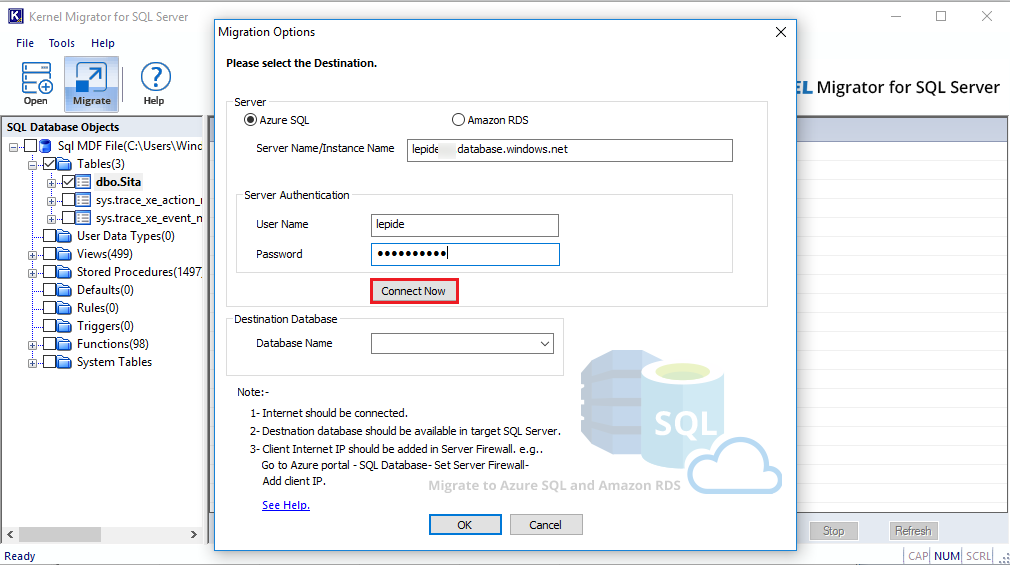Toggle the Tables(3) checkbox

click(49, 164)
